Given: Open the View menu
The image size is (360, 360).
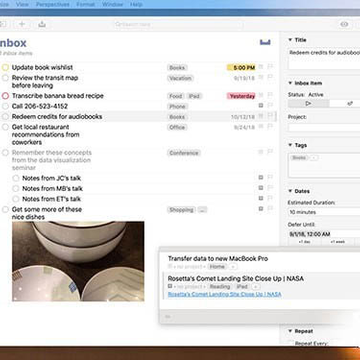Looking at the screenshot, I should 22,4.
